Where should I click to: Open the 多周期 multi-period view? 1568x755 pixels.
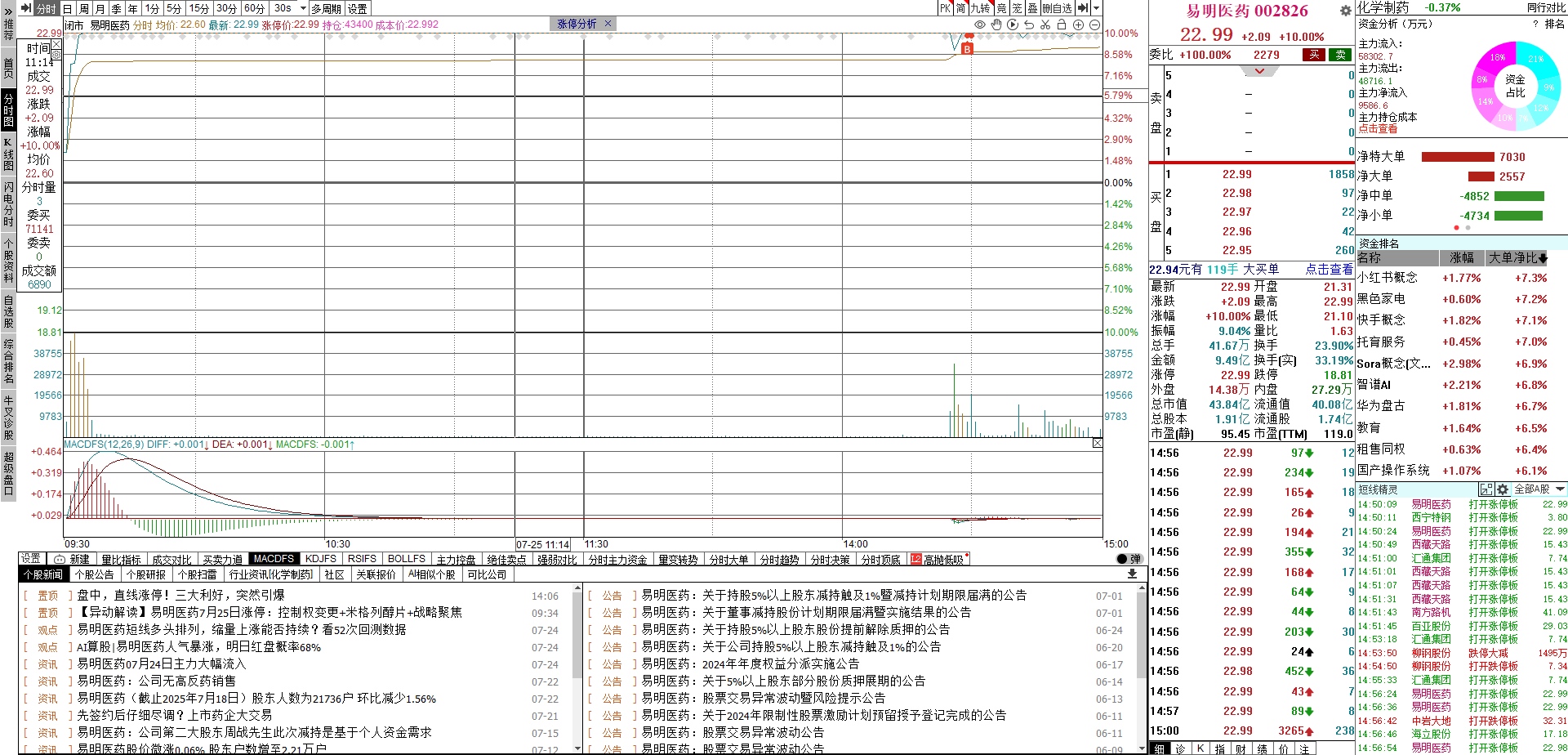(x=326, y=8)
